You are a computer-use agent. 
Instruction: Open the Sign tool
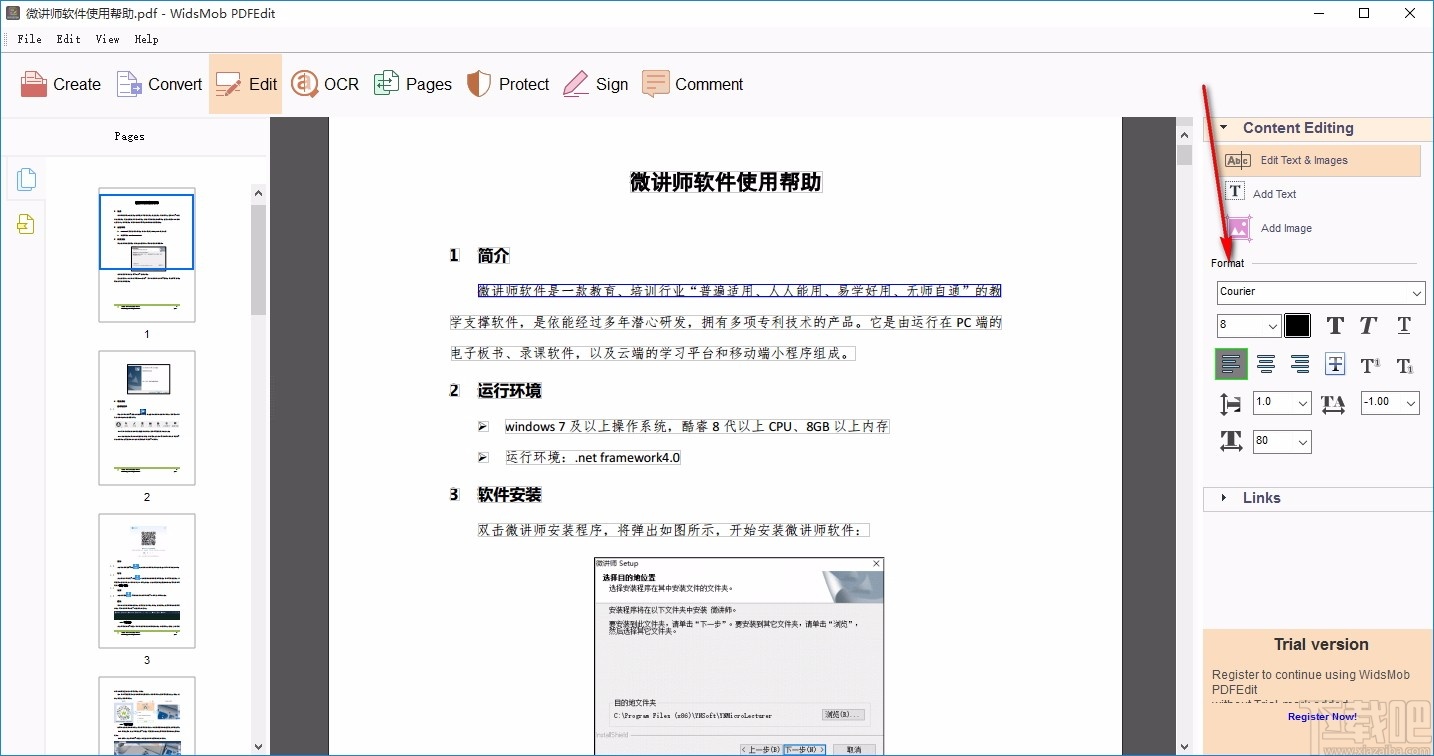[596, 84]
